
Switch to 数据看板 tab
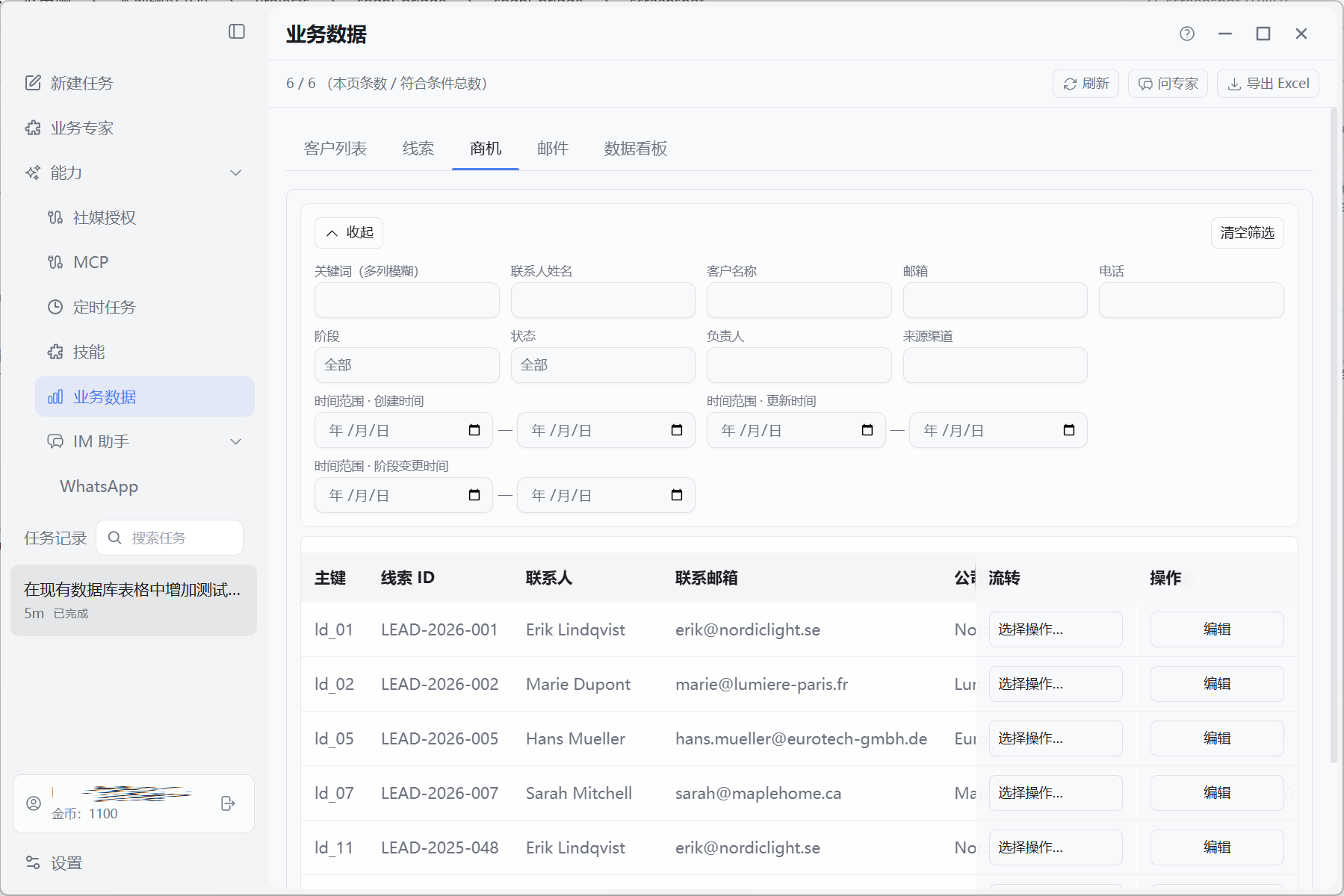coord(636,149)
